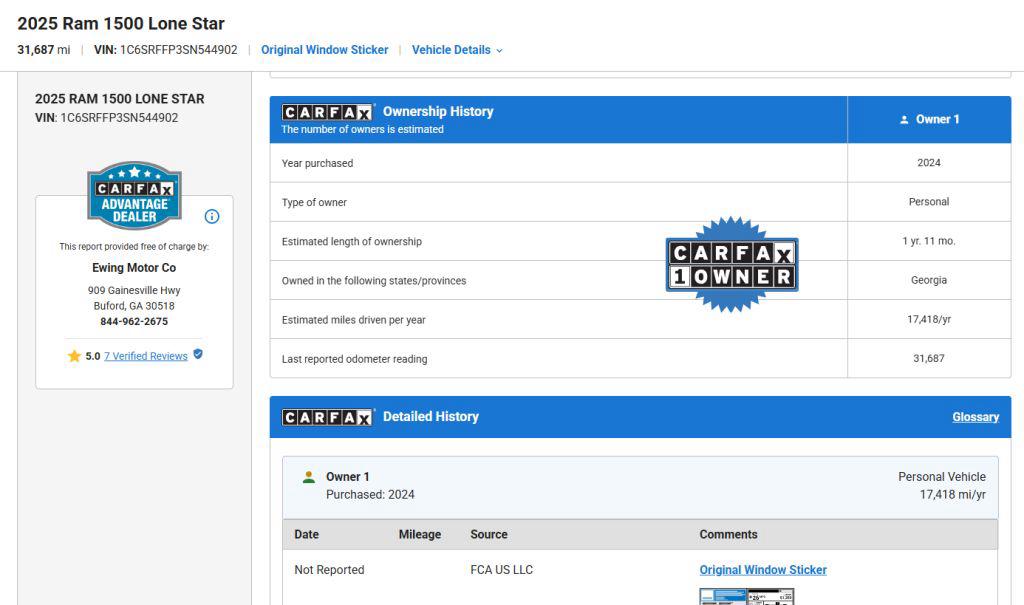Click the blue verified shield icon
Viewport: 1024px width, 605px height.
(198, 354)
